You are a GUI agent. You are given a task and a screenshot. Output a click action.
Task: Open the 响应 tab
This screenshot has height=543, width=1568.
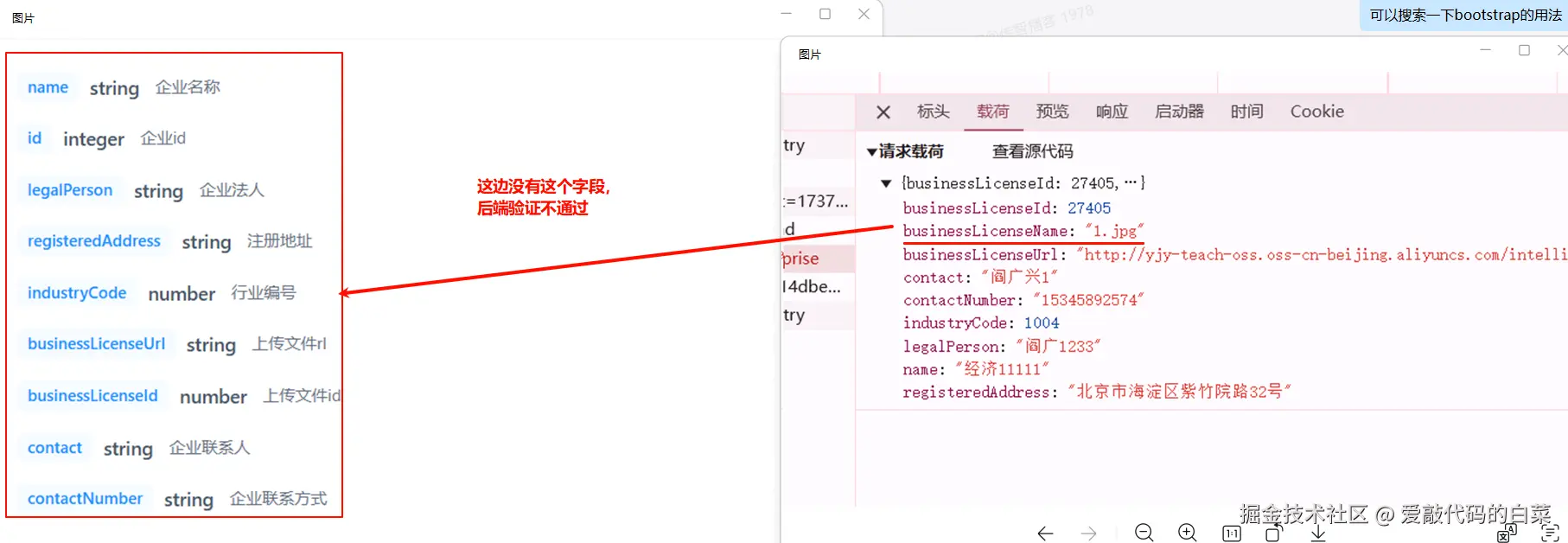pos(1112,112)
